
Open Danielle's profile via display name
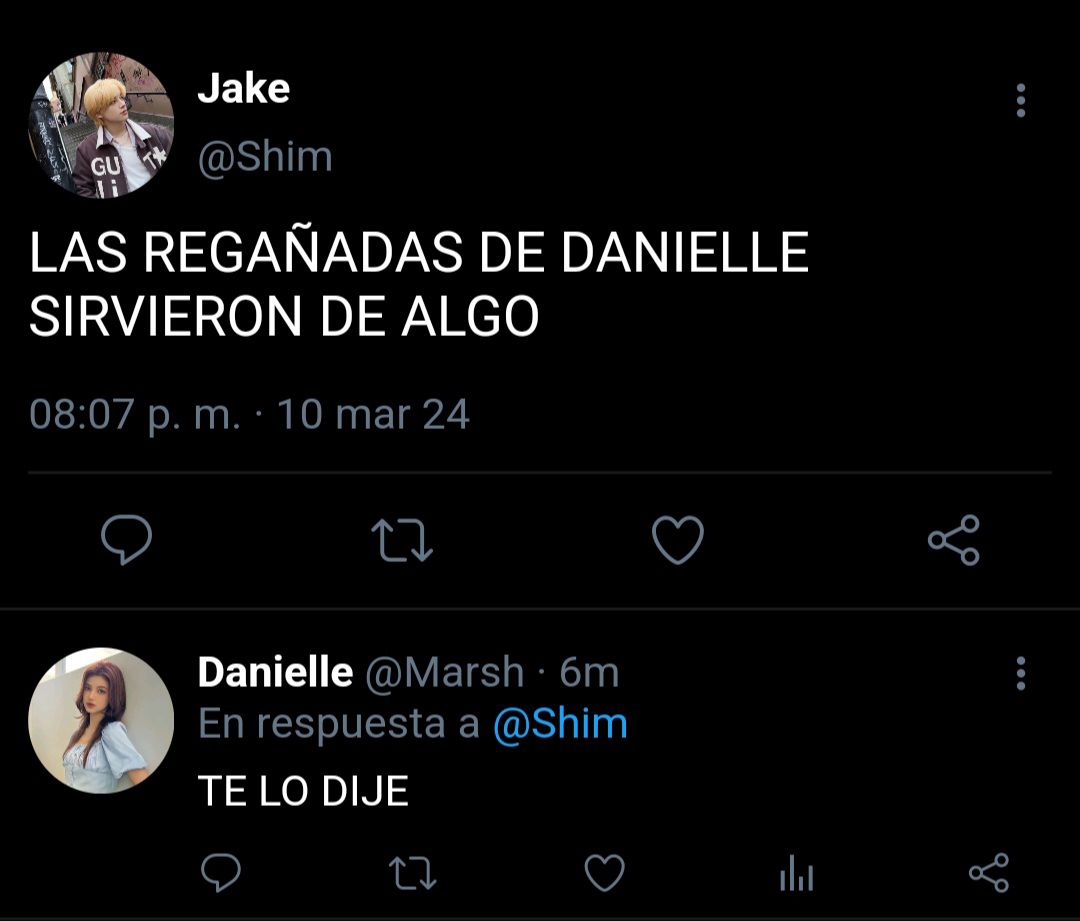click(x=276, y=672)
